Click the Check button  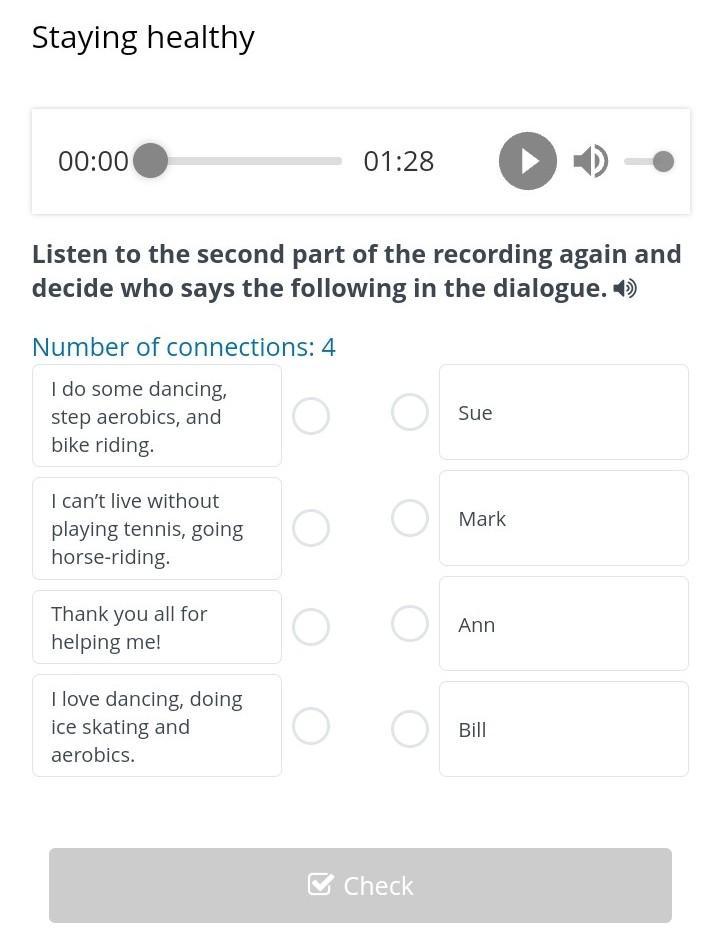pyautogui.click(x=360, y=885)
